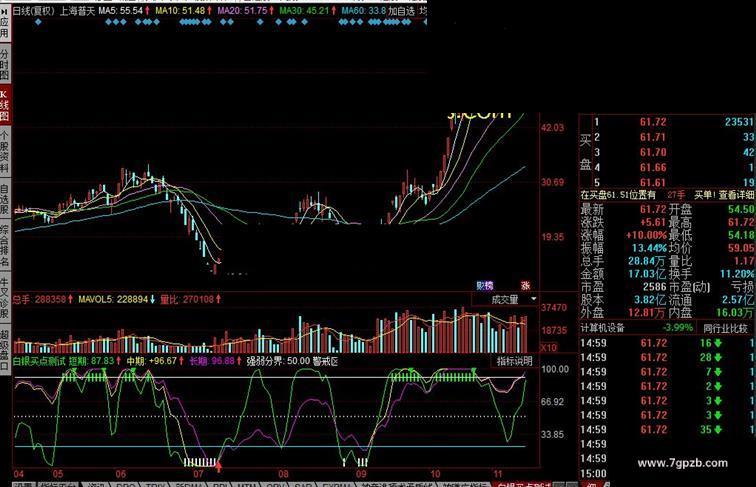Click the MA60: 33.8 value
The image size is (756, 487).
point(364,11)
